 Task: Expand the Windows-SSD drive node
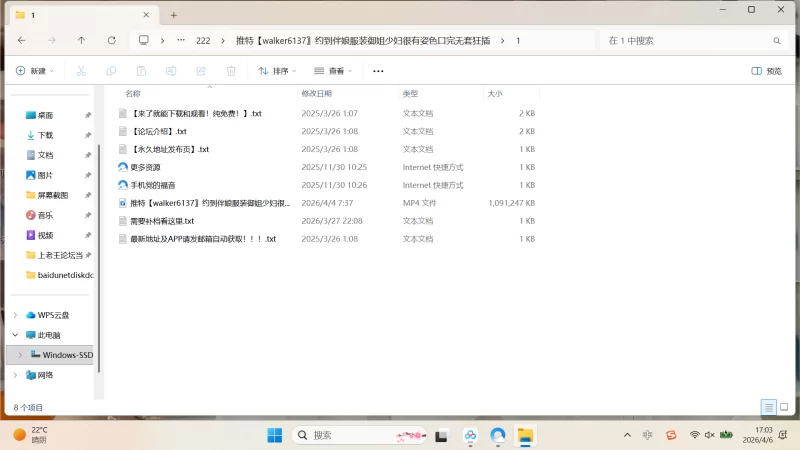(20, 355)
